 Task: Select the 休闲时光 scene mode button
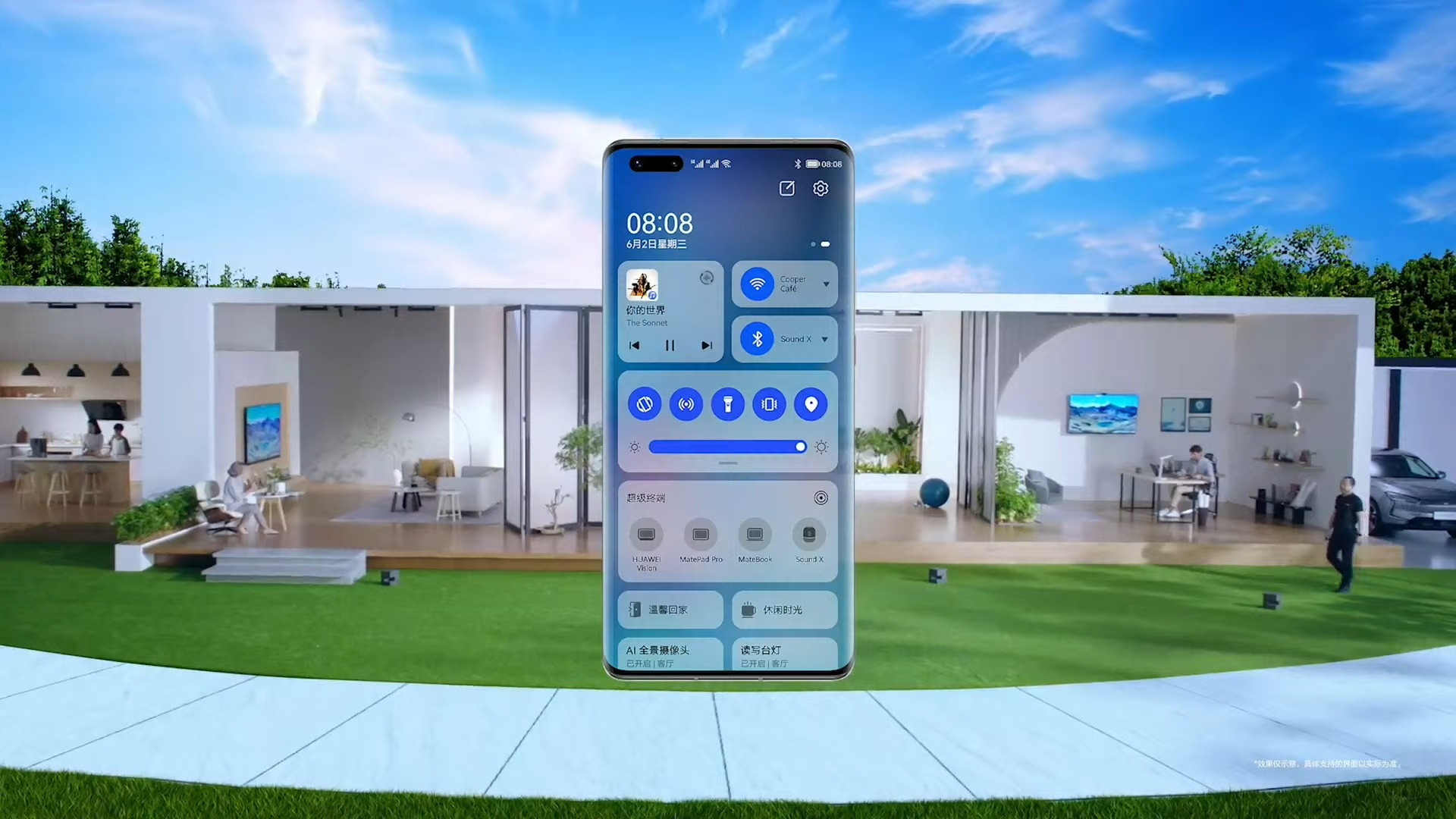(x=784, y=609)
